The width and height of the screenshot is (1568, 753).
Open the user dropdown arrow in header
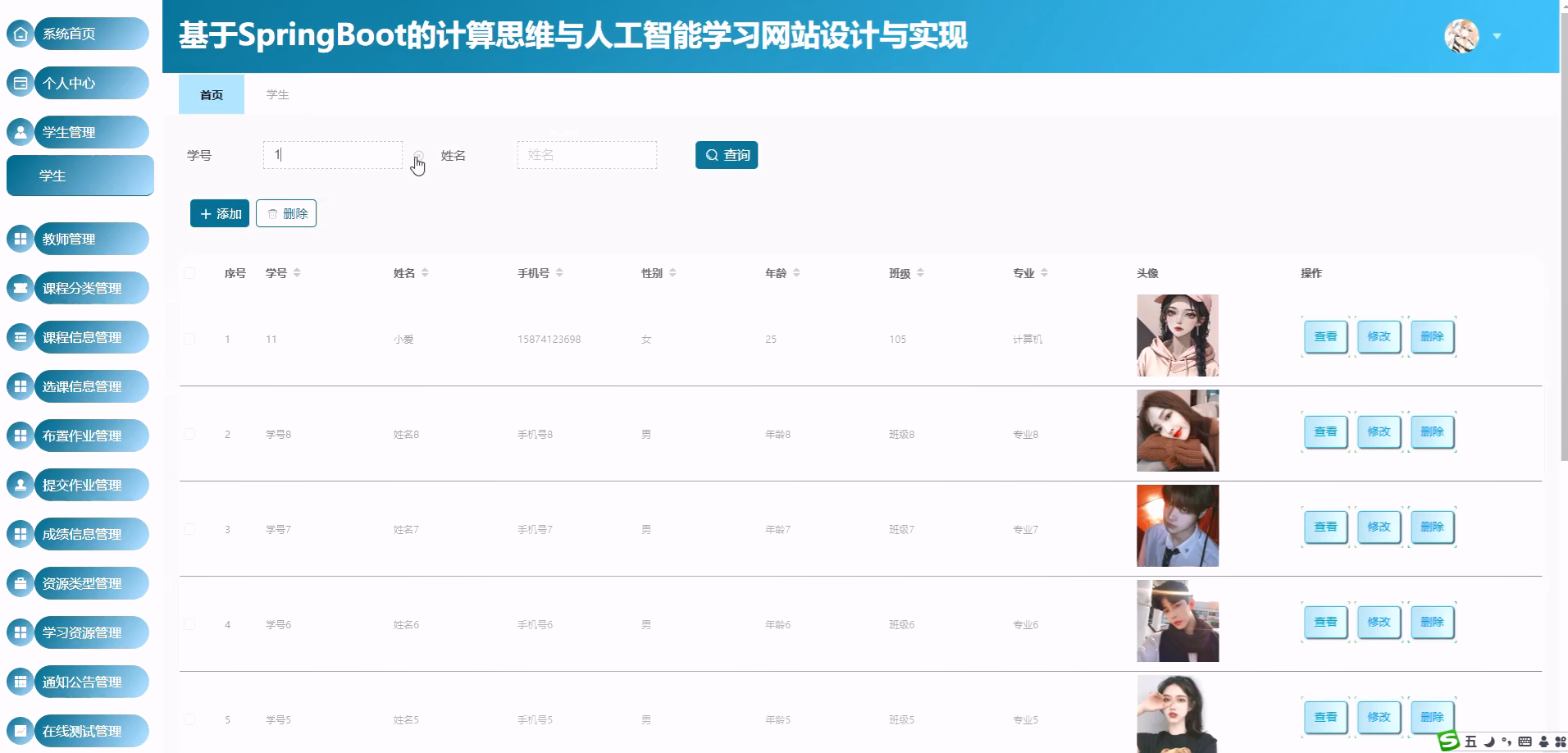tap(1497, 36)
